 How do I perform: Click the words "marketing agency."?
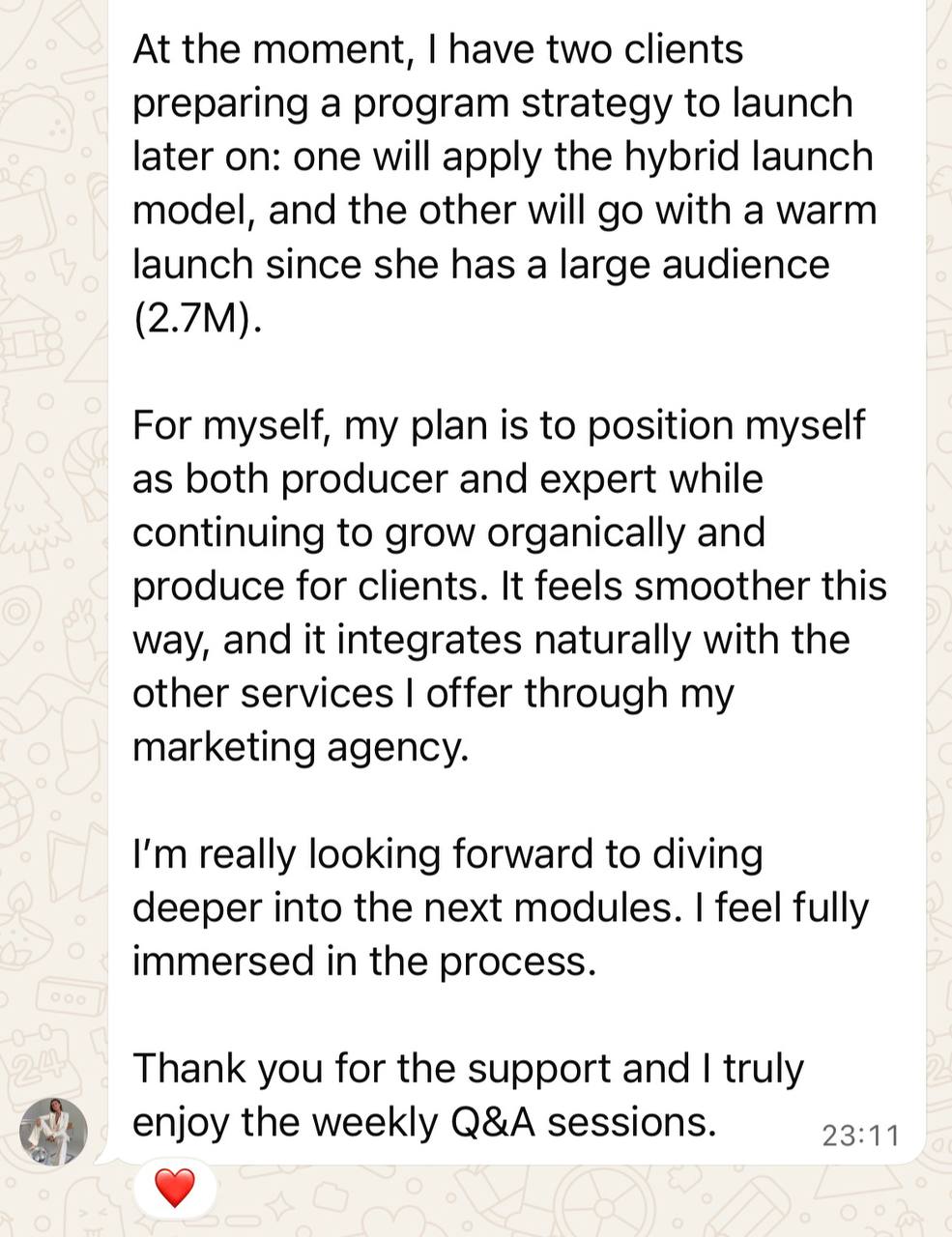click(300, 747)
